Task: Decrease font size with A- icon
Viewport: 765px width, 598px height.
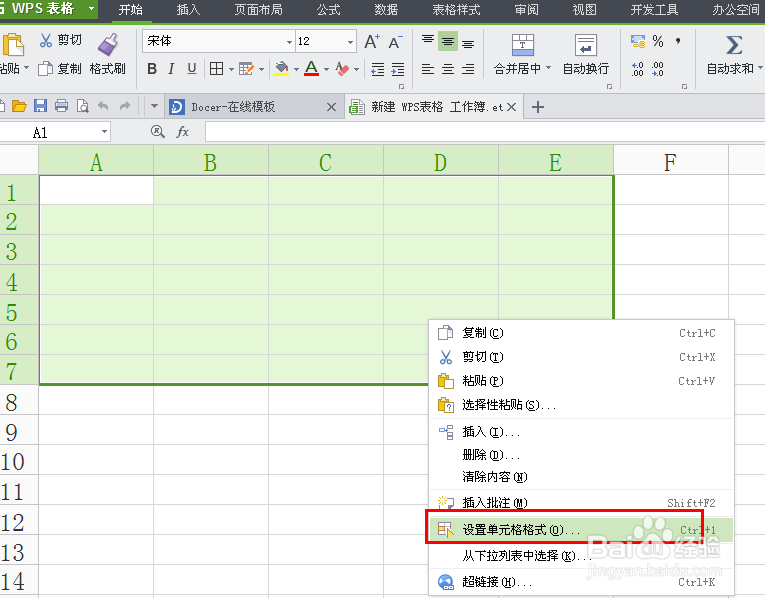Action: [396, 42]
